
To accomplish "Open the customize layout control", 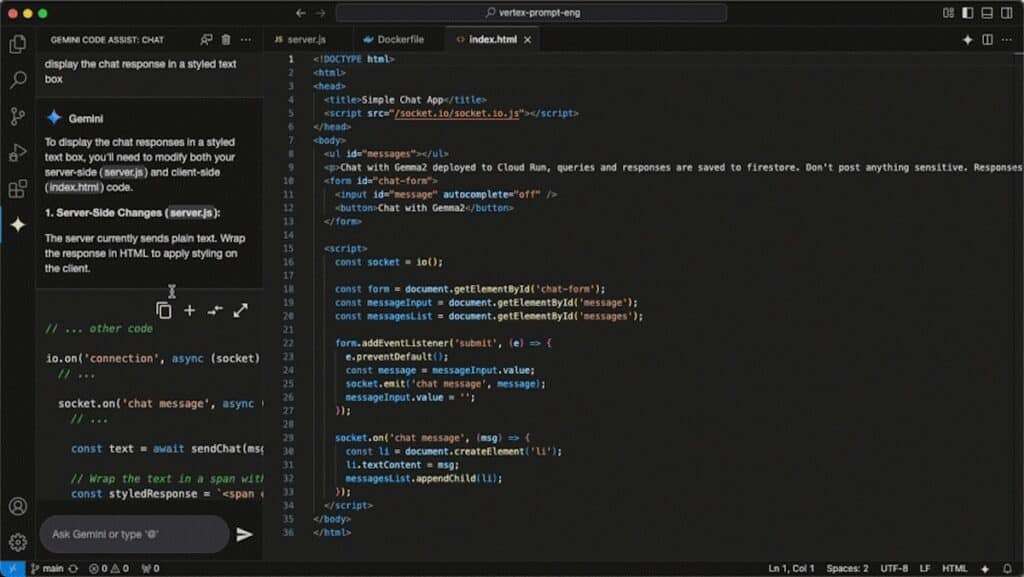I will tap(948, 13).
